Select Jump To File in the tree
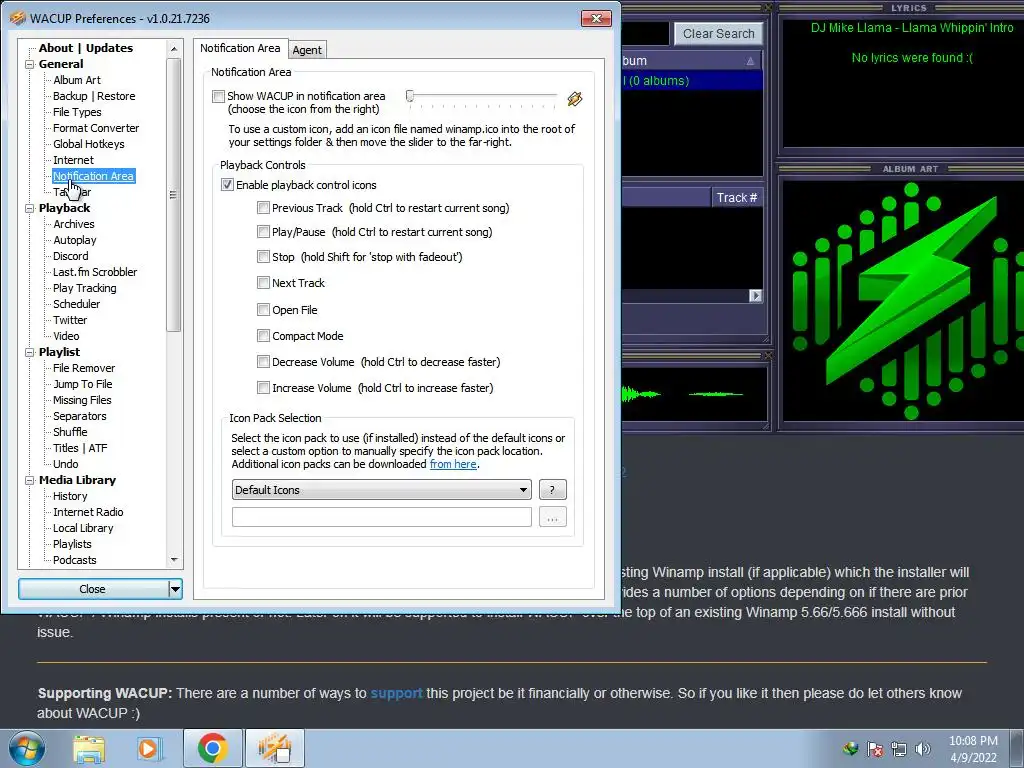The height and width of the screenshot is (768, 1024). tap(83, 384)
